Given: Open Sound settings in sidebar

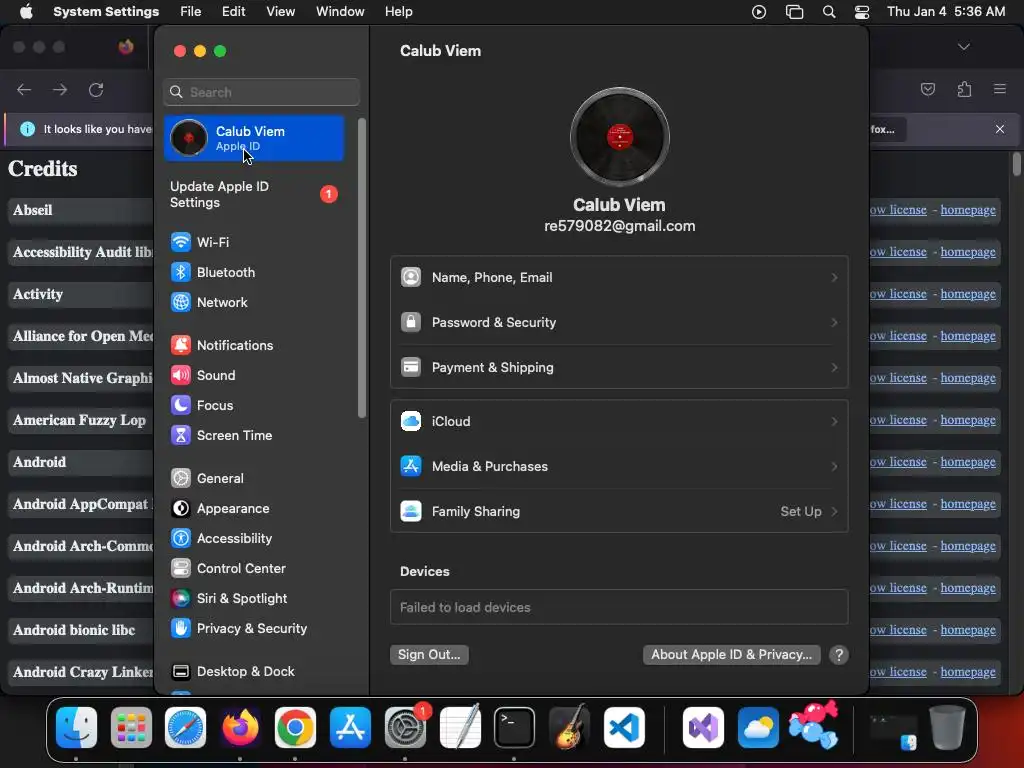Looking at the screenshot, I should 202,376.
